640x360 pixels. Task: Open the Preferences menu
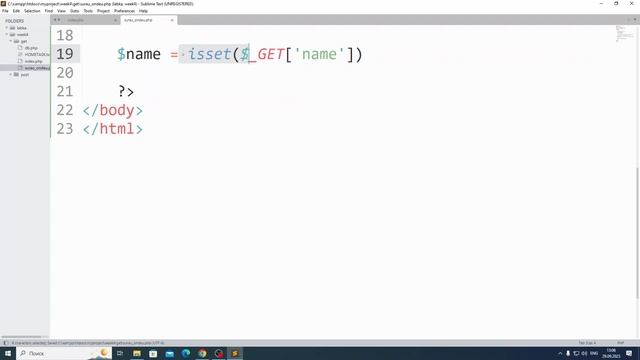tap(124, 11)
